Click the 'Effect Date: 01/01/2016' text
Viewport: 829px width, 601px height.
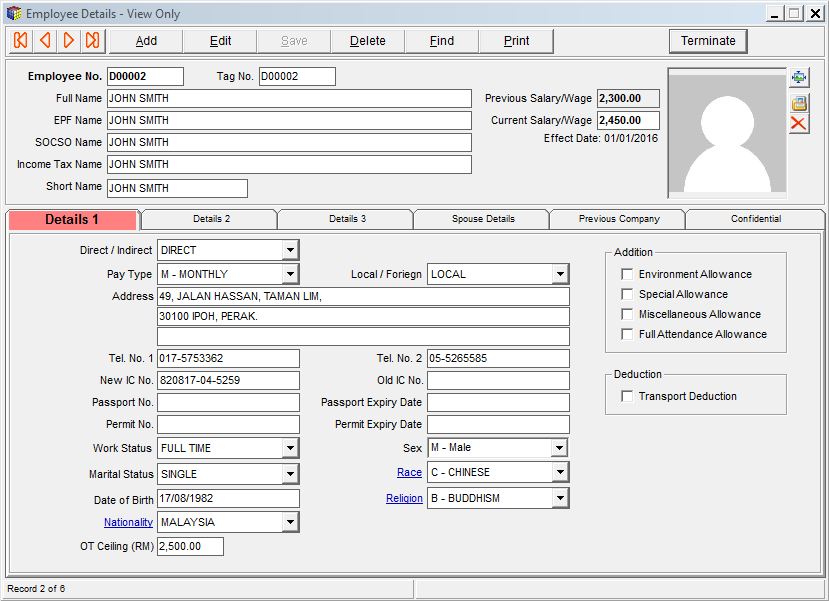click(x=601, y=138)
